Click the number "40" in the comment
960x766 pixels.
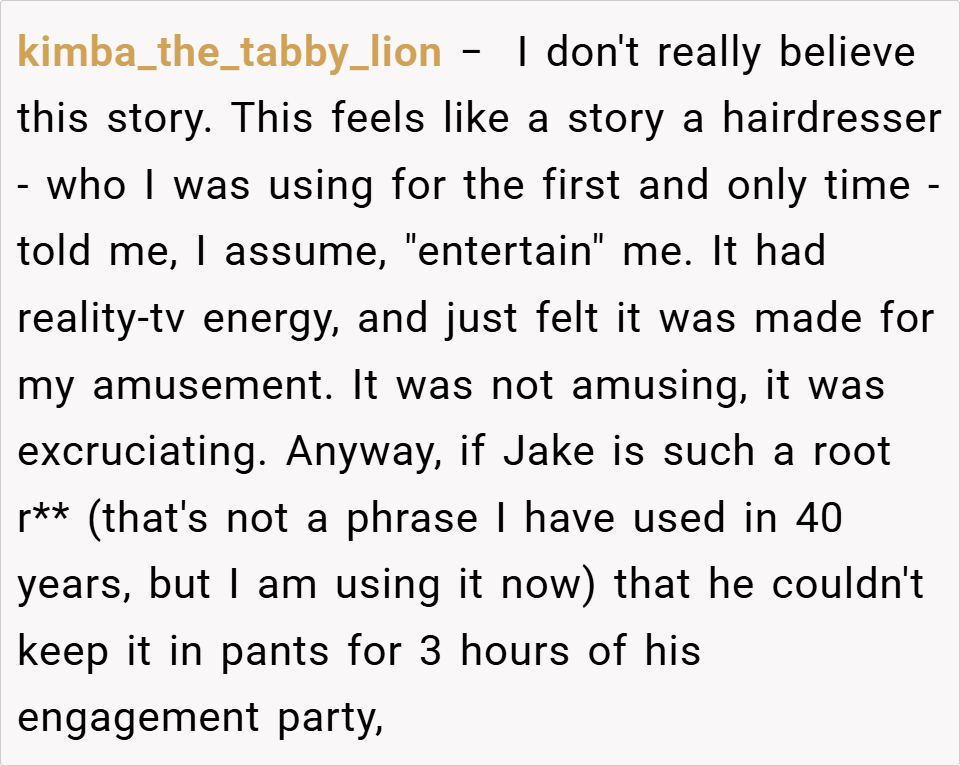click(x=820, y=518)
